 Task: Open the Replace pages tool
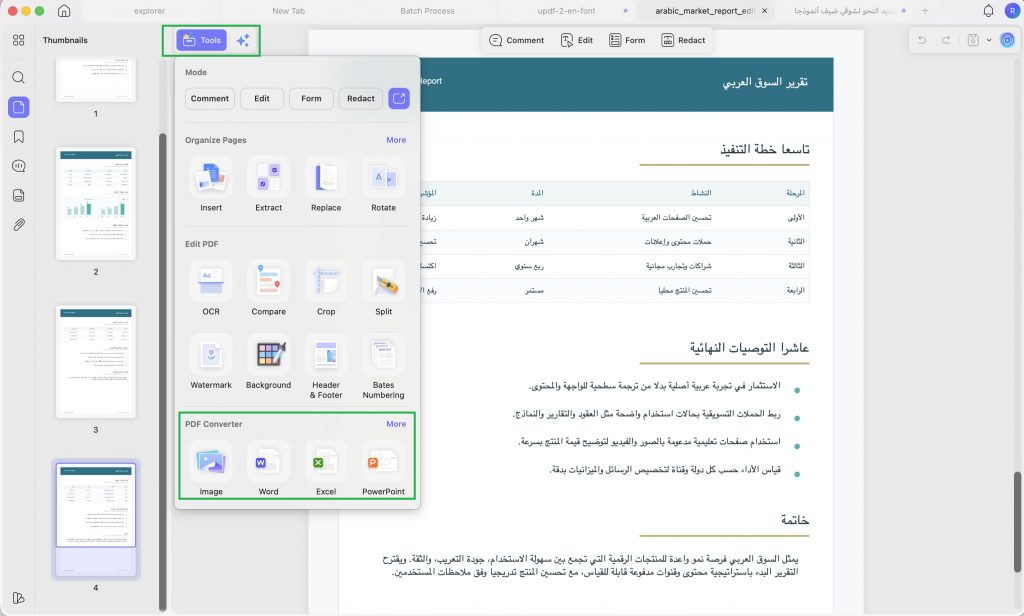click(326, 185)
